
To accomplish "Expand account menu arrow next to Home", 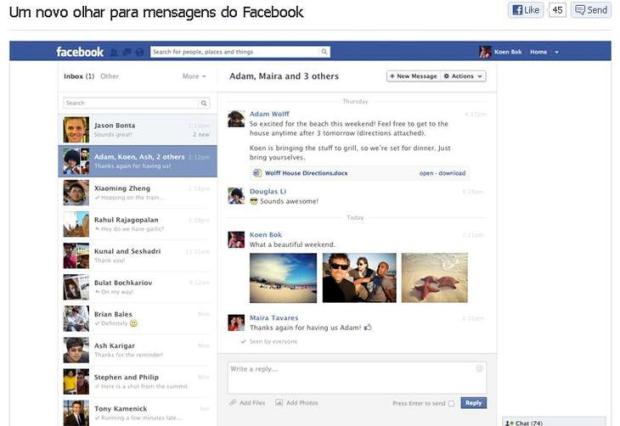I will click(556, 52).
